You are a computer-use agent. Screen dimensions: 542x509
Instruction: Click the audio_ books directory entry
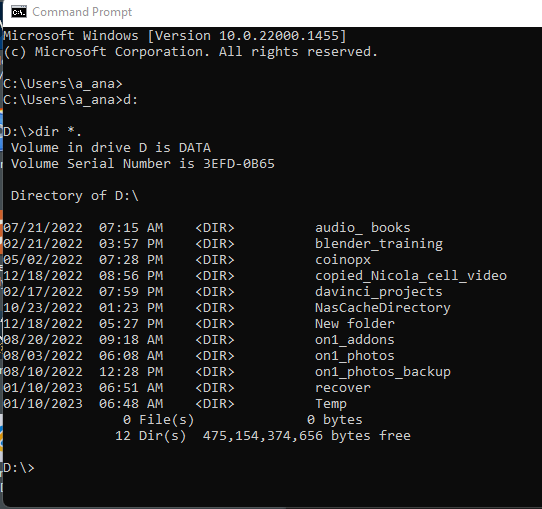point(363,228)
